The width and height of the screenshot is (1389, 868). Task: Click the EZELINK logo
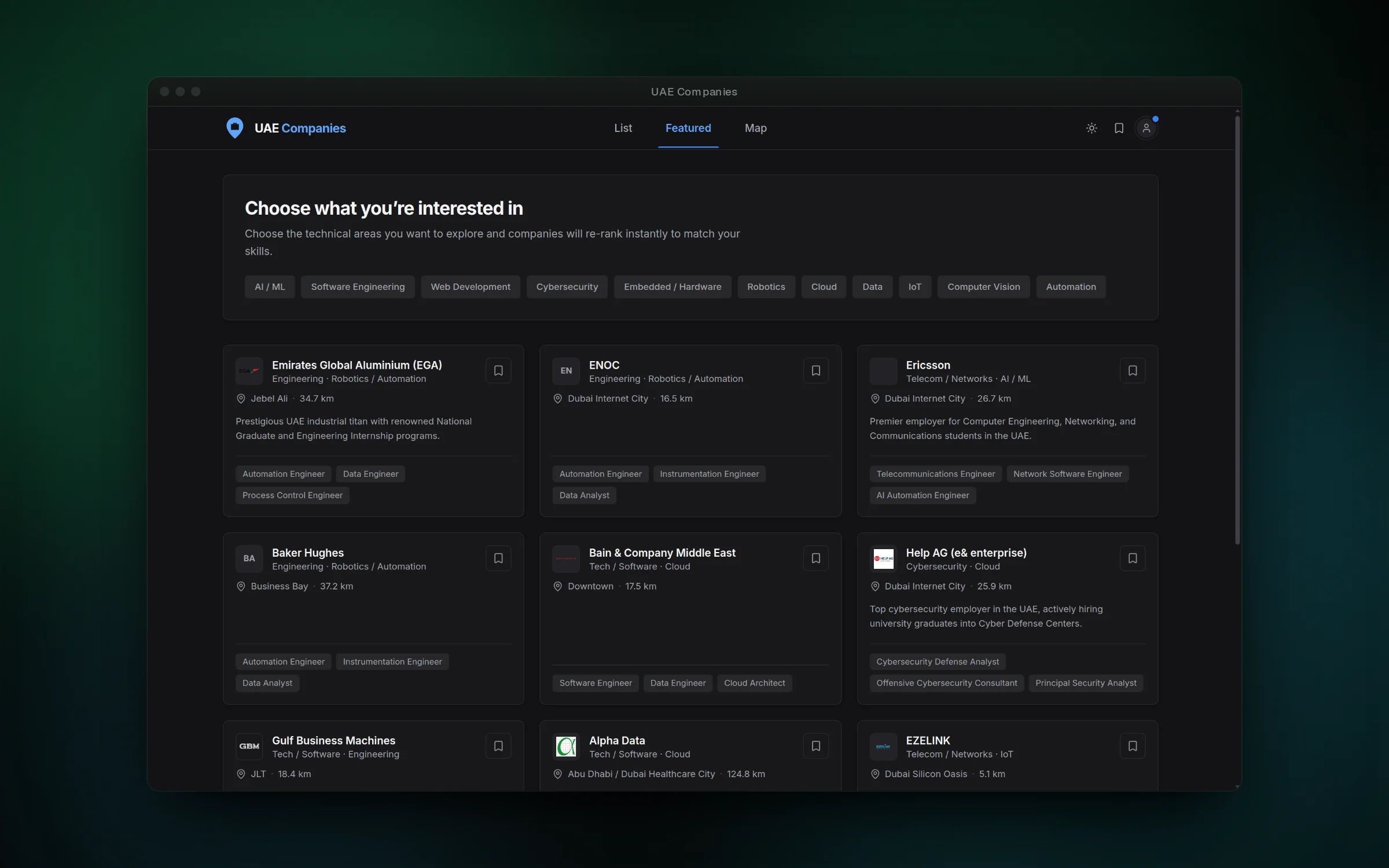point(883,746)
